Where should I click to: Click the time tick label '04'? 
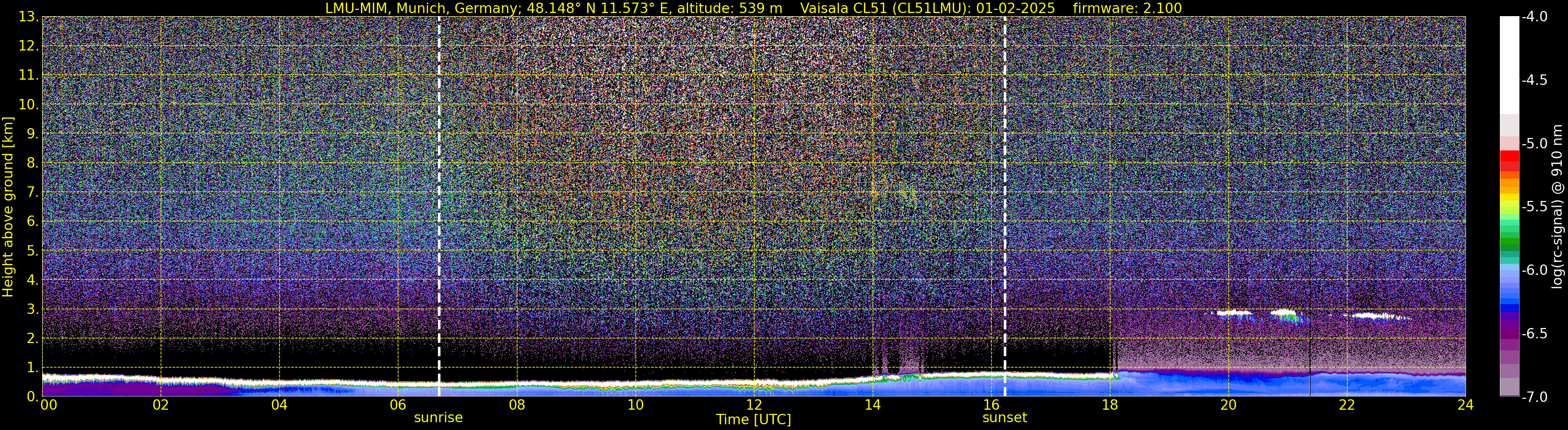click(x=279, y=405)
